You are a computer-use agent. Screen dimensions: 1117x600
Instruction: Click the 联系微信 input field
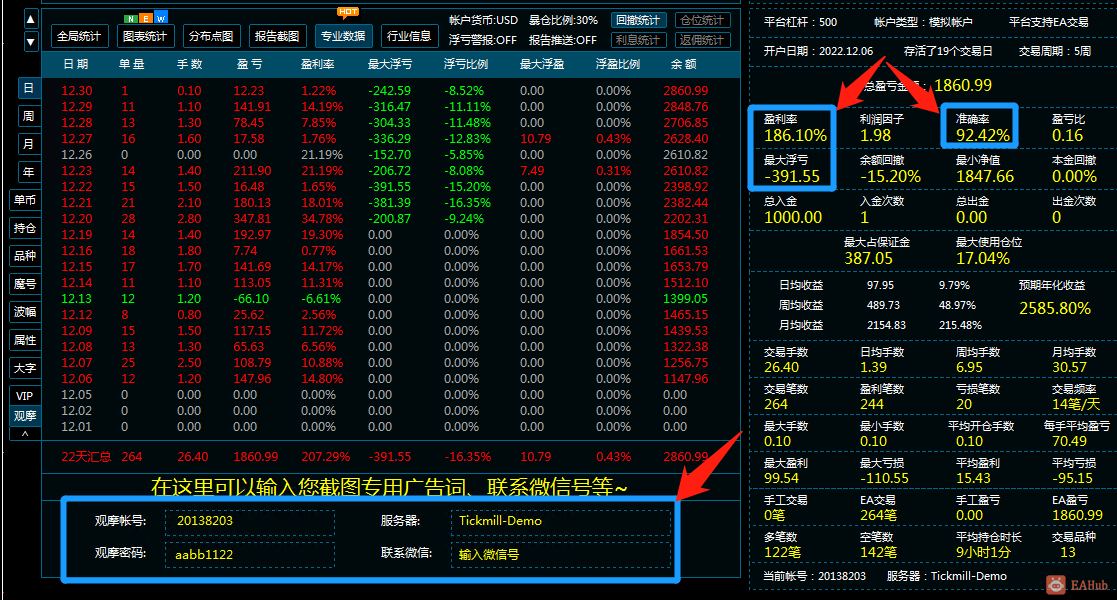[561, 555]
